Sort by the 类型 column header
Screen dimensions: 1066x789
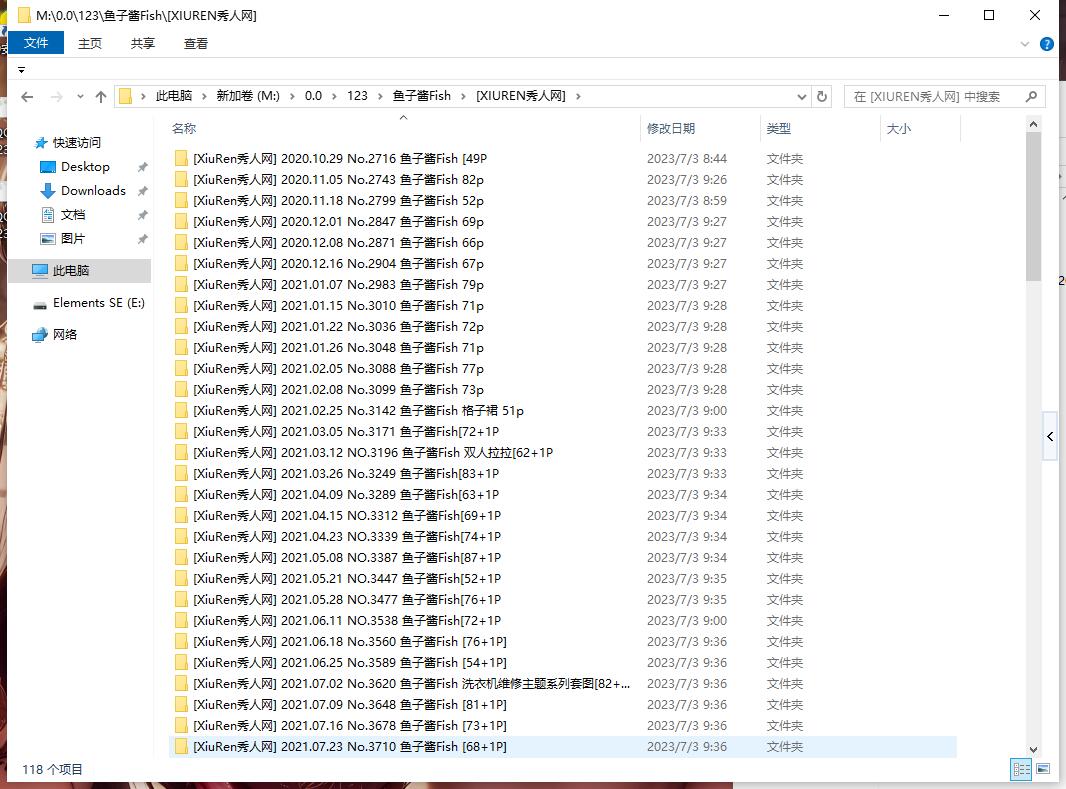tap(778, 128)
